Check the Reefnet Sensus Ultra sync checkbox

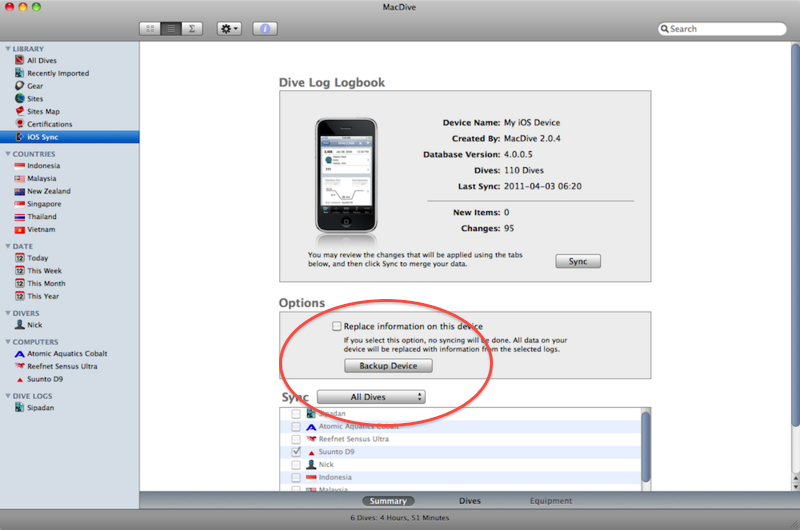(296, 439)
